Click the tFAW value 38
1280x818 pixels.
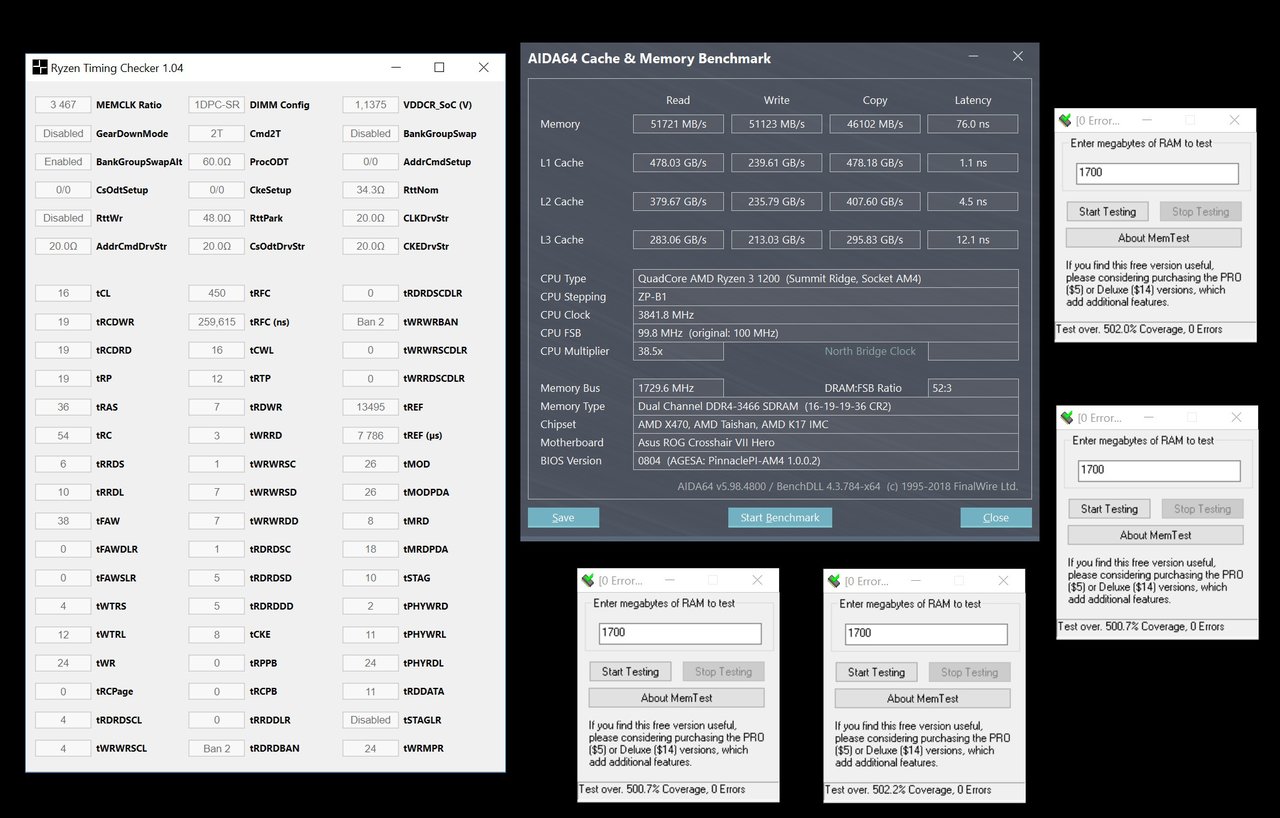tap(63, 521)
